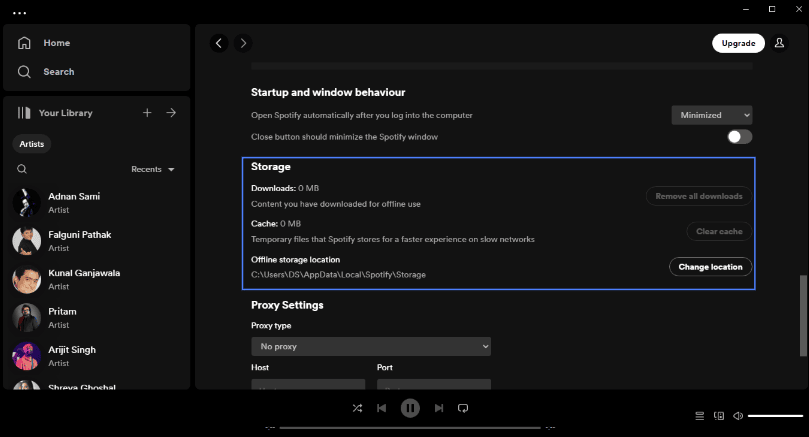Collapse Your Library icon
This screenshot has height=437, width=809.
(24, 112)
